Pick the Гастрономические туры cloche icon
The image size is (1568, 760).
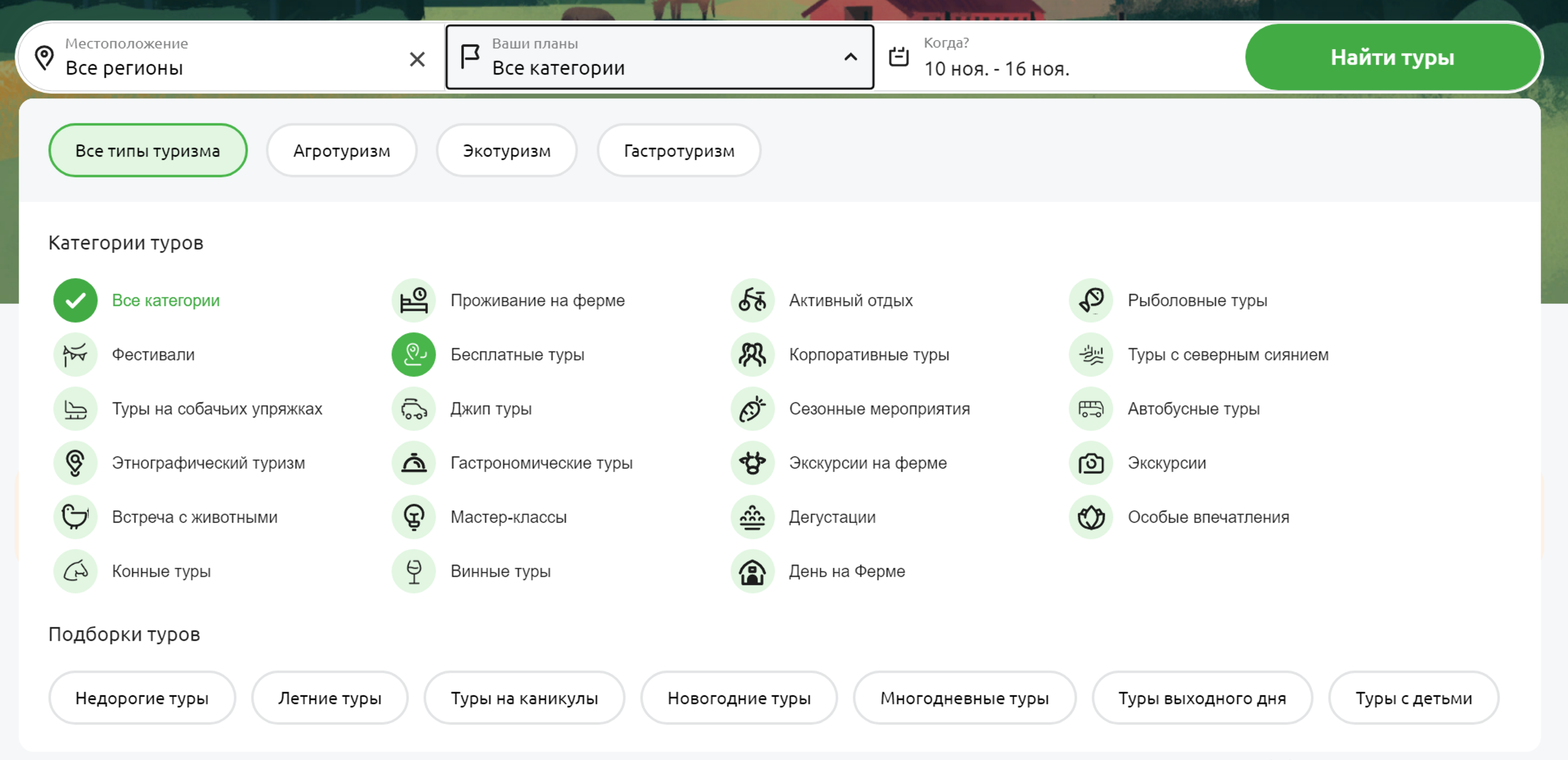tap(414, 462)
